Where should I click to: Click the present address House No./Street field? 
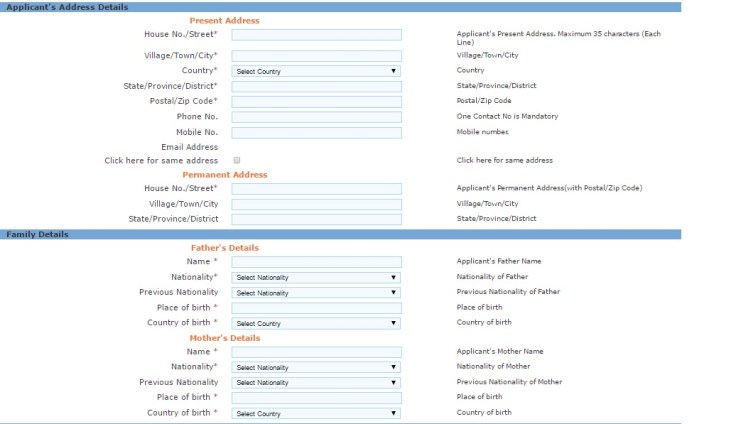coord(316,35)
